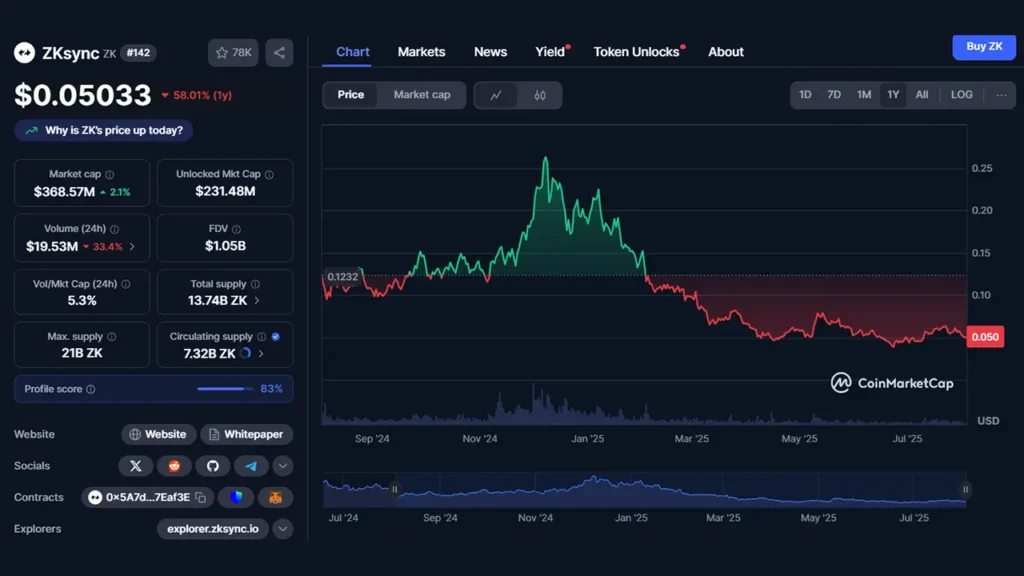Viewport: 1024px width, 576px height.
Task: Select the 1D time range
Action: coord(805,95)
